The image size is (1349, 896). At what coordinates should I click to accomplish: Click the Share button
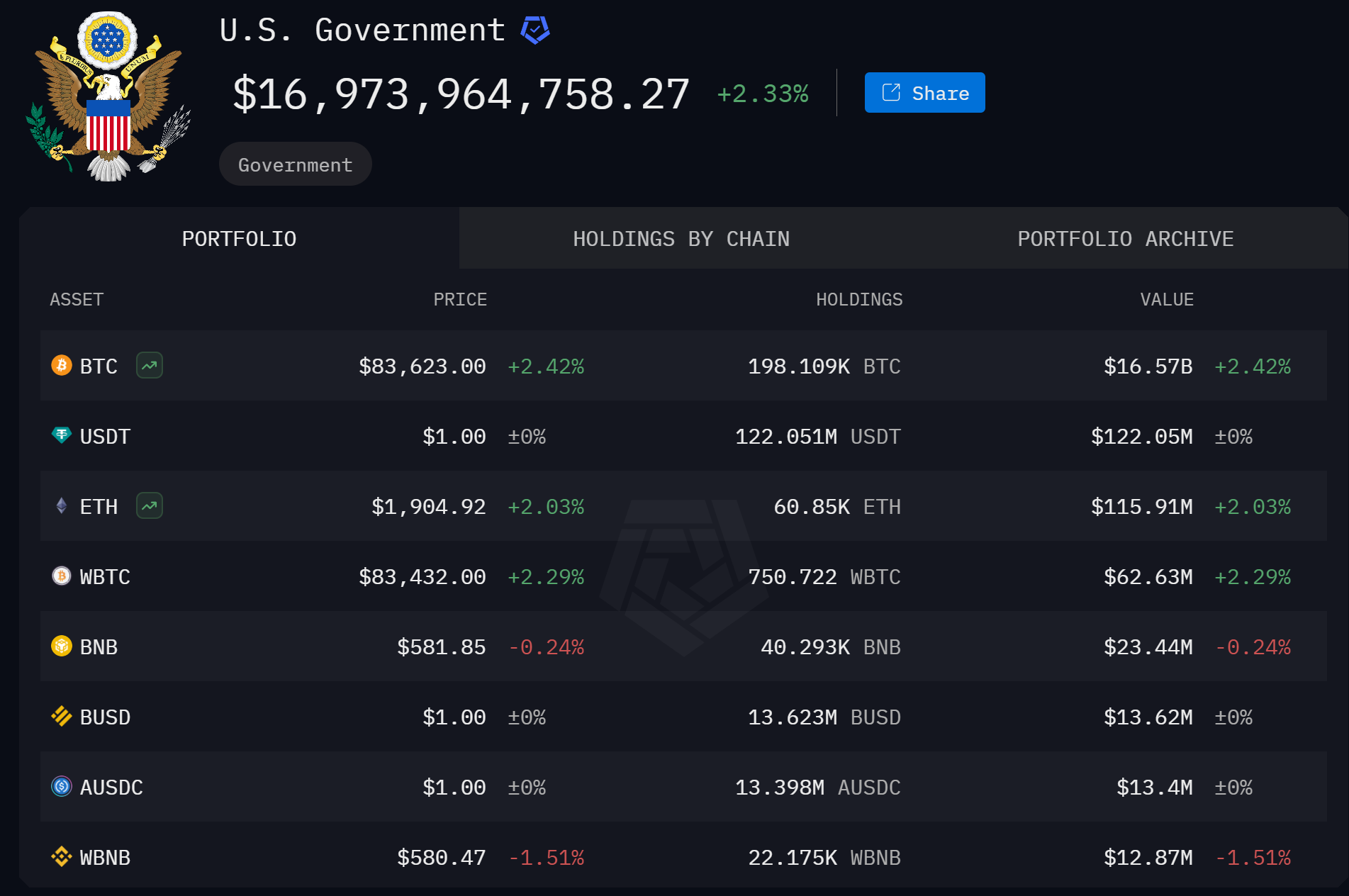924,93
